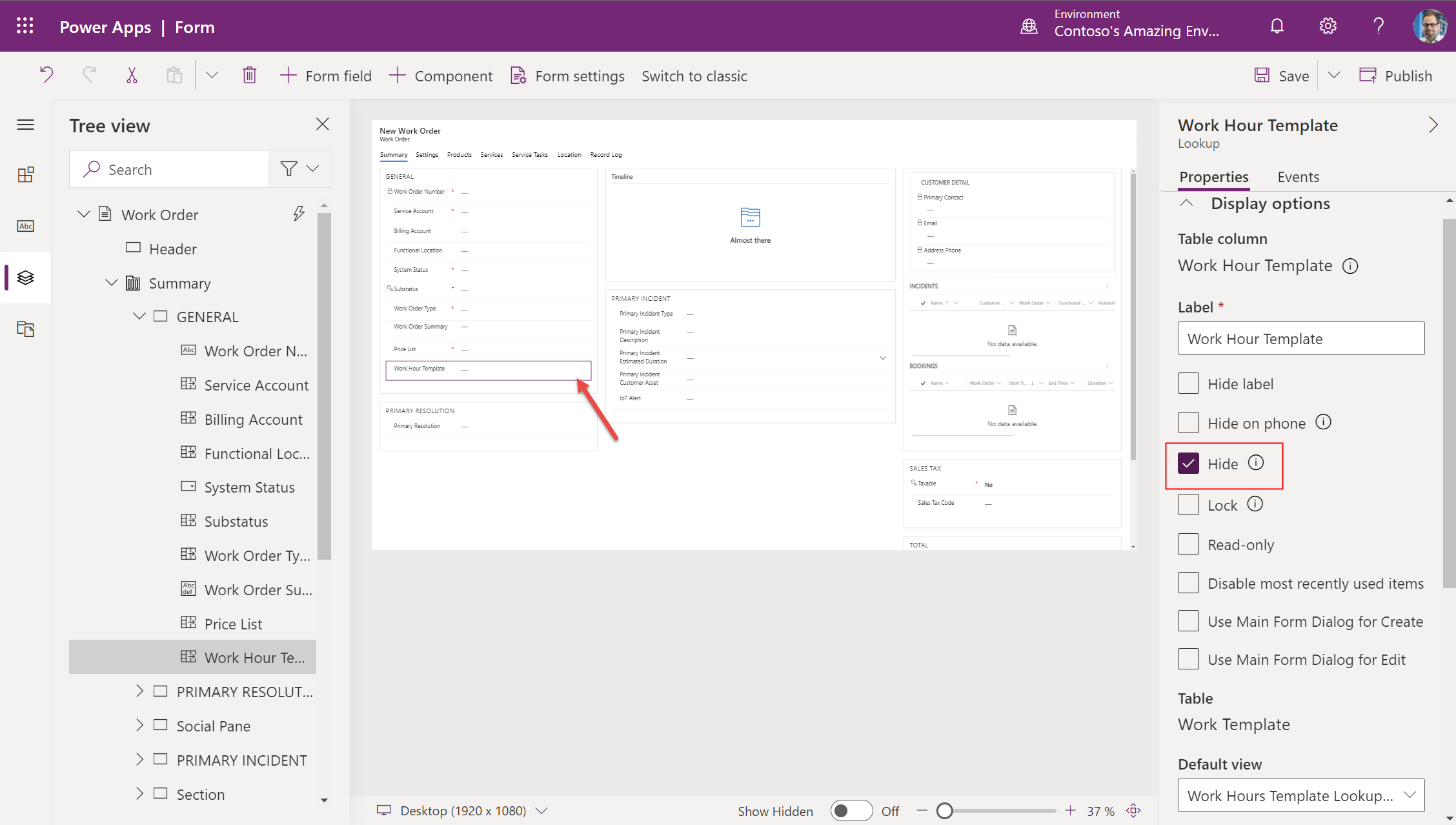Open the Form libraries icon
Image resolution: width=1456 pixels, height=825 pixels.
pos(25,329)
